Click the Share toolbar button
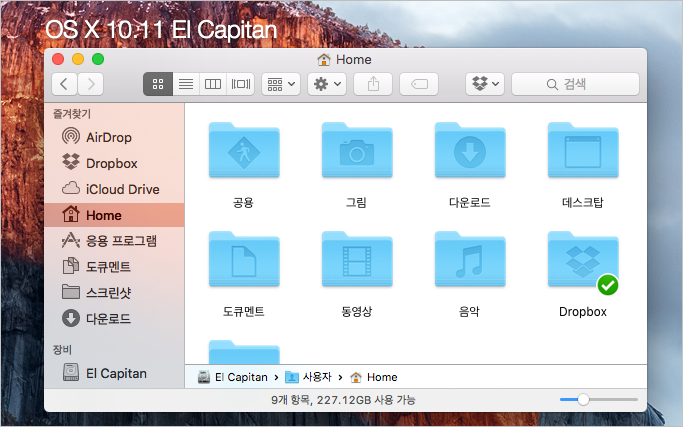 [x=373, y=84]
